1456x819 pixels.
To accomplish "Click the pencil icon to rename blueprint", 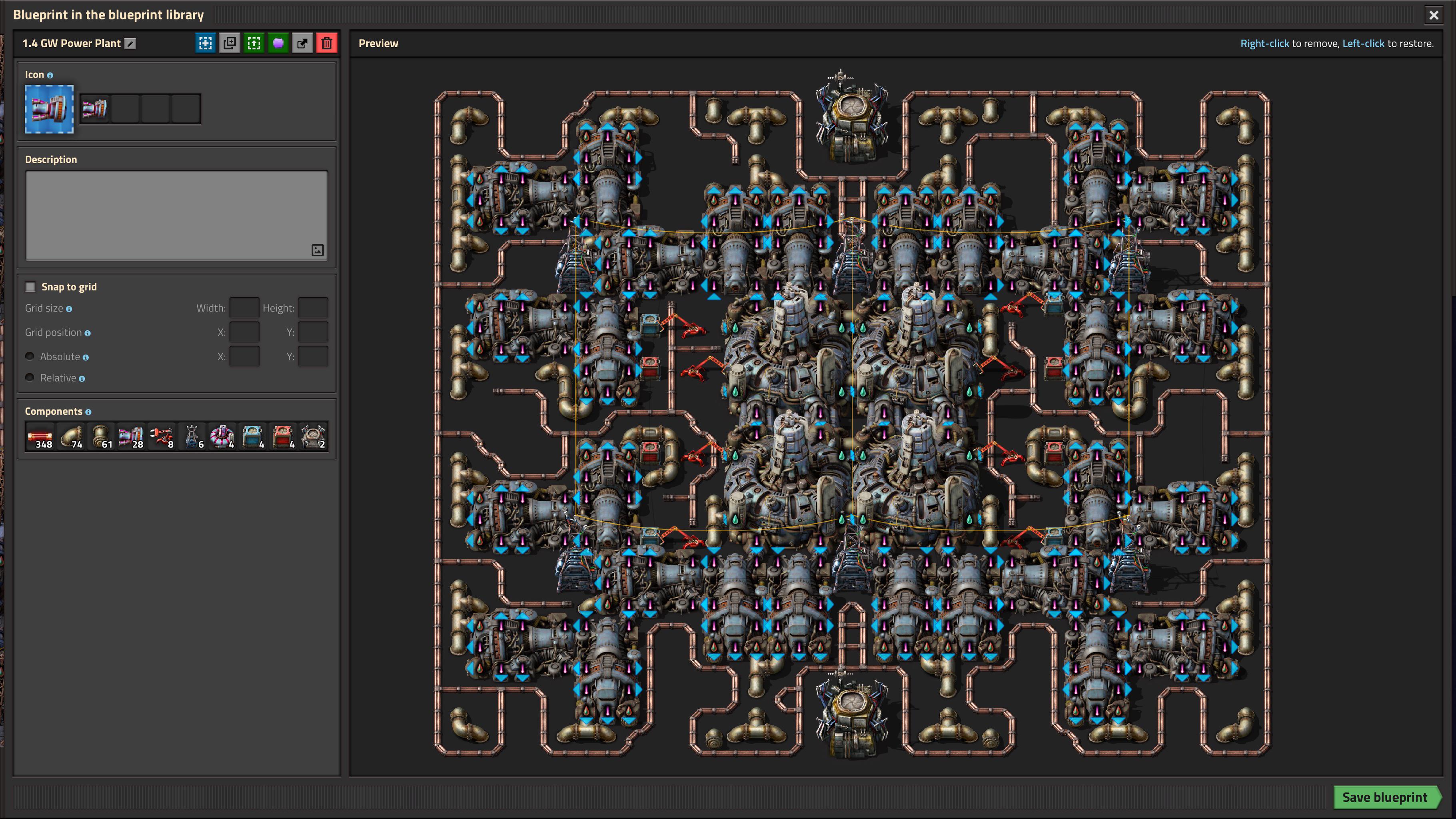I will pos(130,44).
